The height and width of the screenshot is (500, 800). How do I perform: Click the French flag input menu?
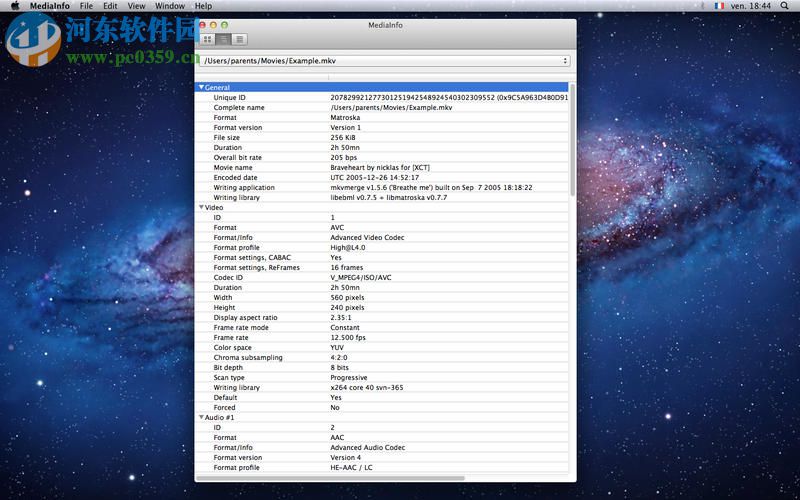[719, 6]
